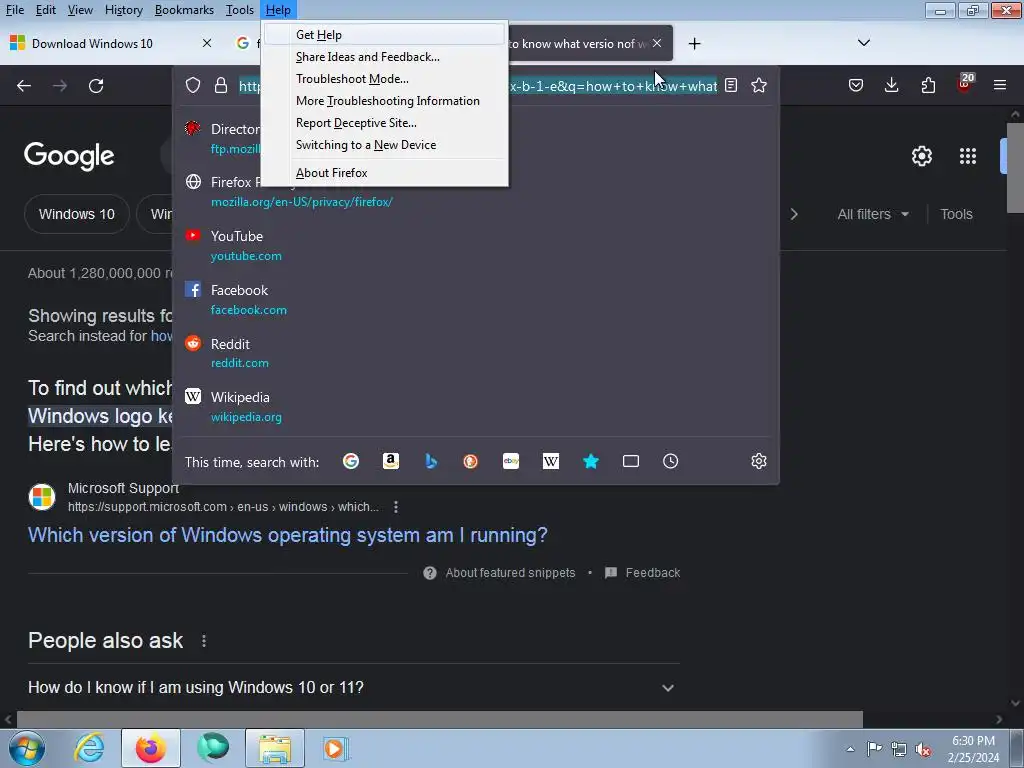The width and height of the screenshot is (1024, 768).
Task: Reload the page with the refresh icon
Action: [x=96, y=86]
